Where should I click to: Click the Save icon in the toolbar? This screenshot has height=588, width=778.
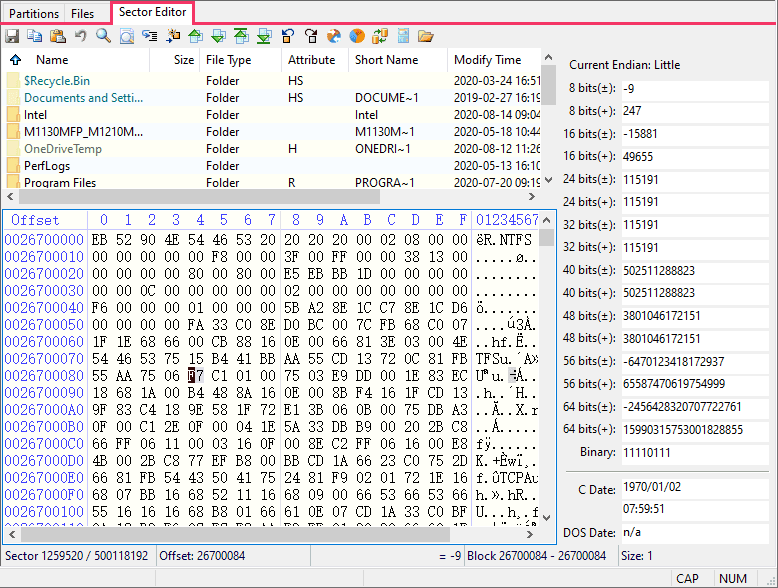(x=12, y=36)
